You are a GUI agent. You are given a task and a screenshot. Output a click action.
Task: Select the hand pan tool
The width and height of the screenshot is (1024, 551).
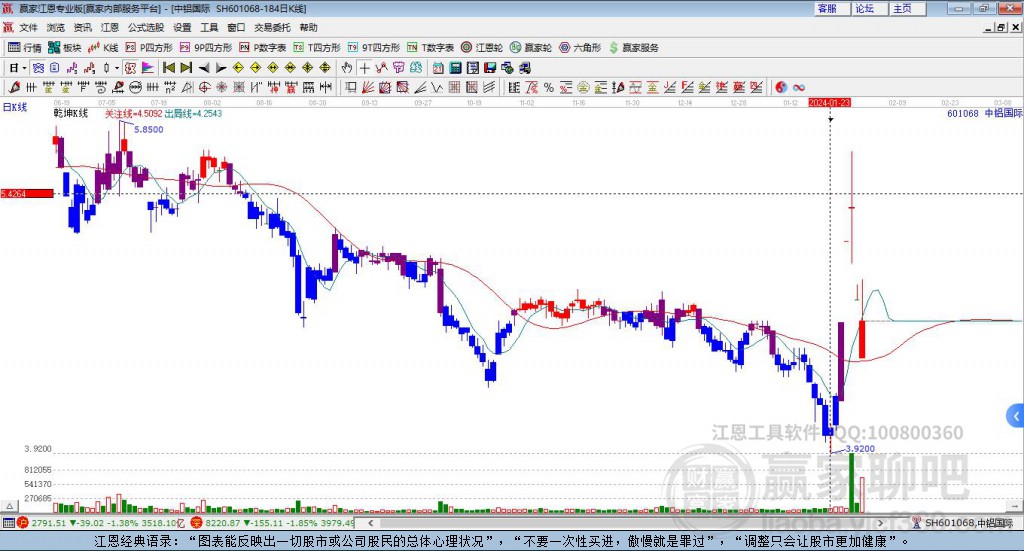coord(347,68)
